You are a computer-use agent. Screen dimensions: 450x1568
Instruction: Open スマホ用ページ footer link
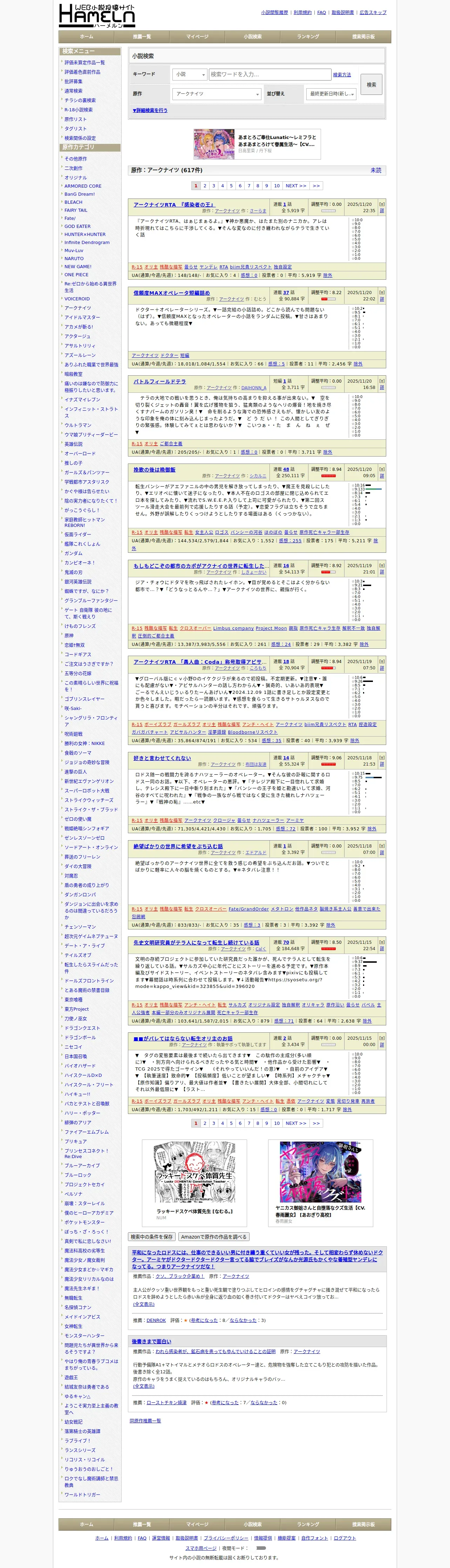[x=201, y=1548]
